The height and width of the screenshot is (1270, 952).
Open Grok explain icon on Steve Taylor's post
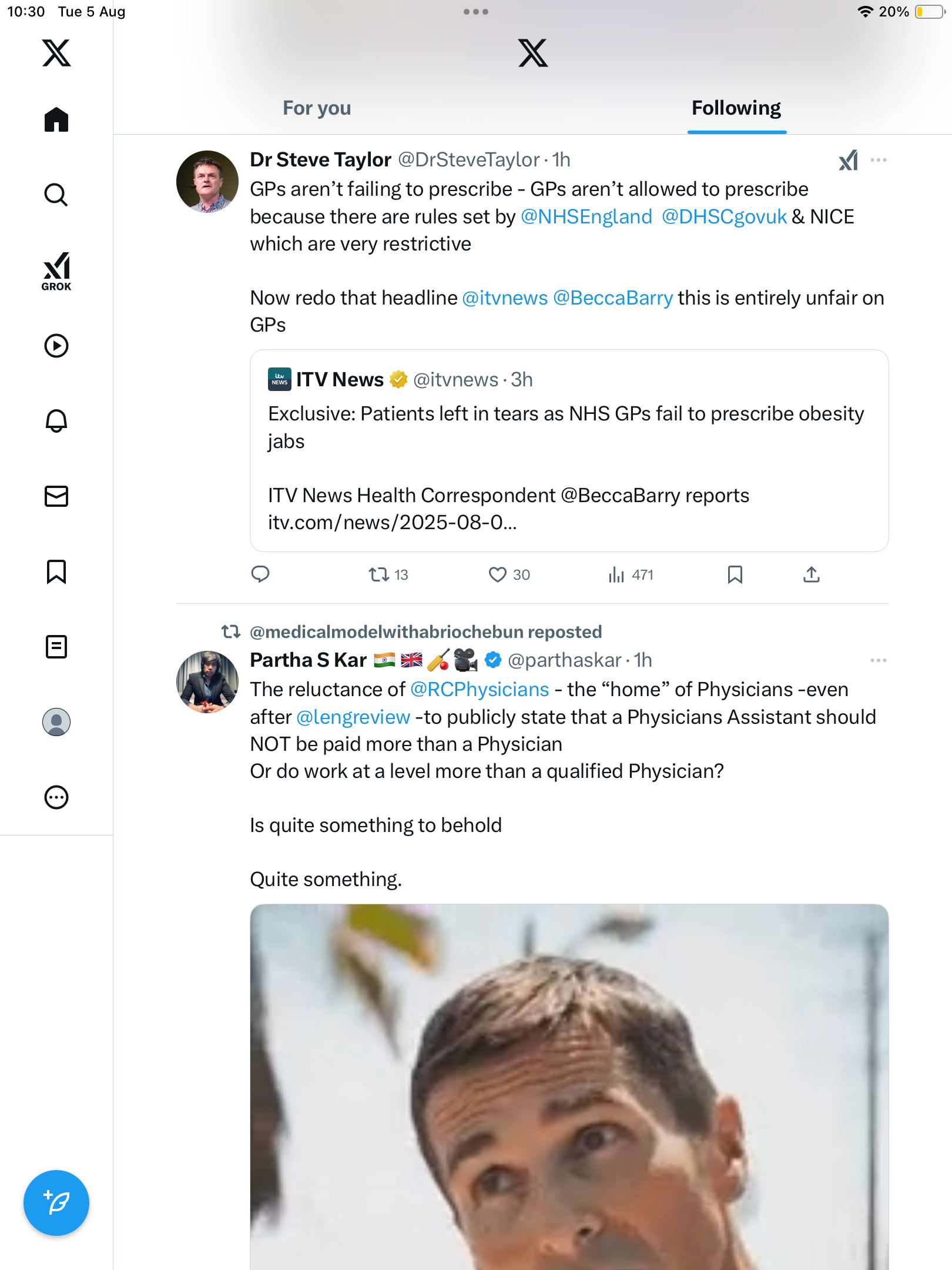pos(848,160)
